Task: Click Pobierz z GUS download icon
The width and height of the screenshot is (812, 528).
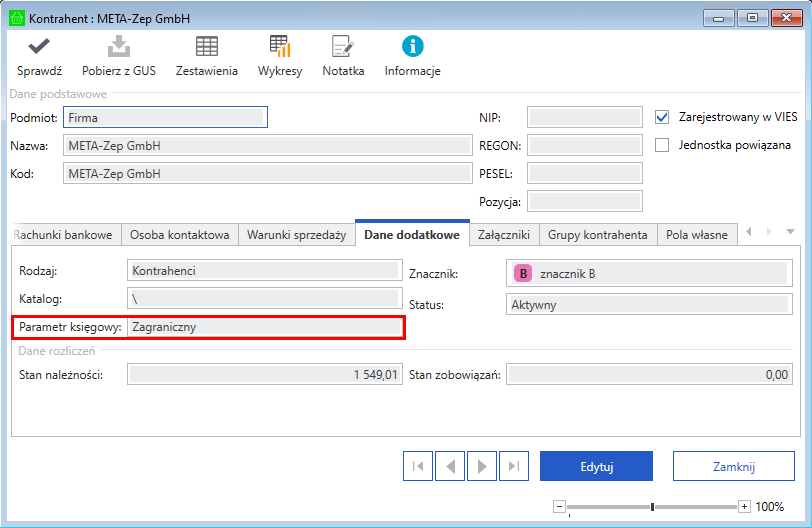Action: click(x=118, y=46)
